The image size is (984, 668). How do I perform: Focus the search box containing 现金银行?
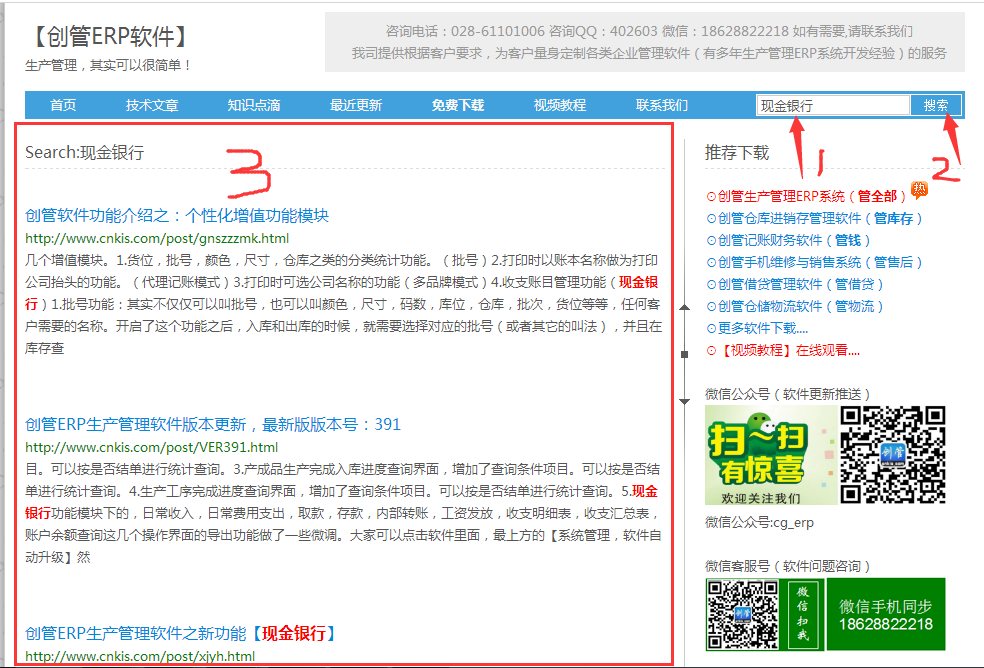tap(832, 105)
